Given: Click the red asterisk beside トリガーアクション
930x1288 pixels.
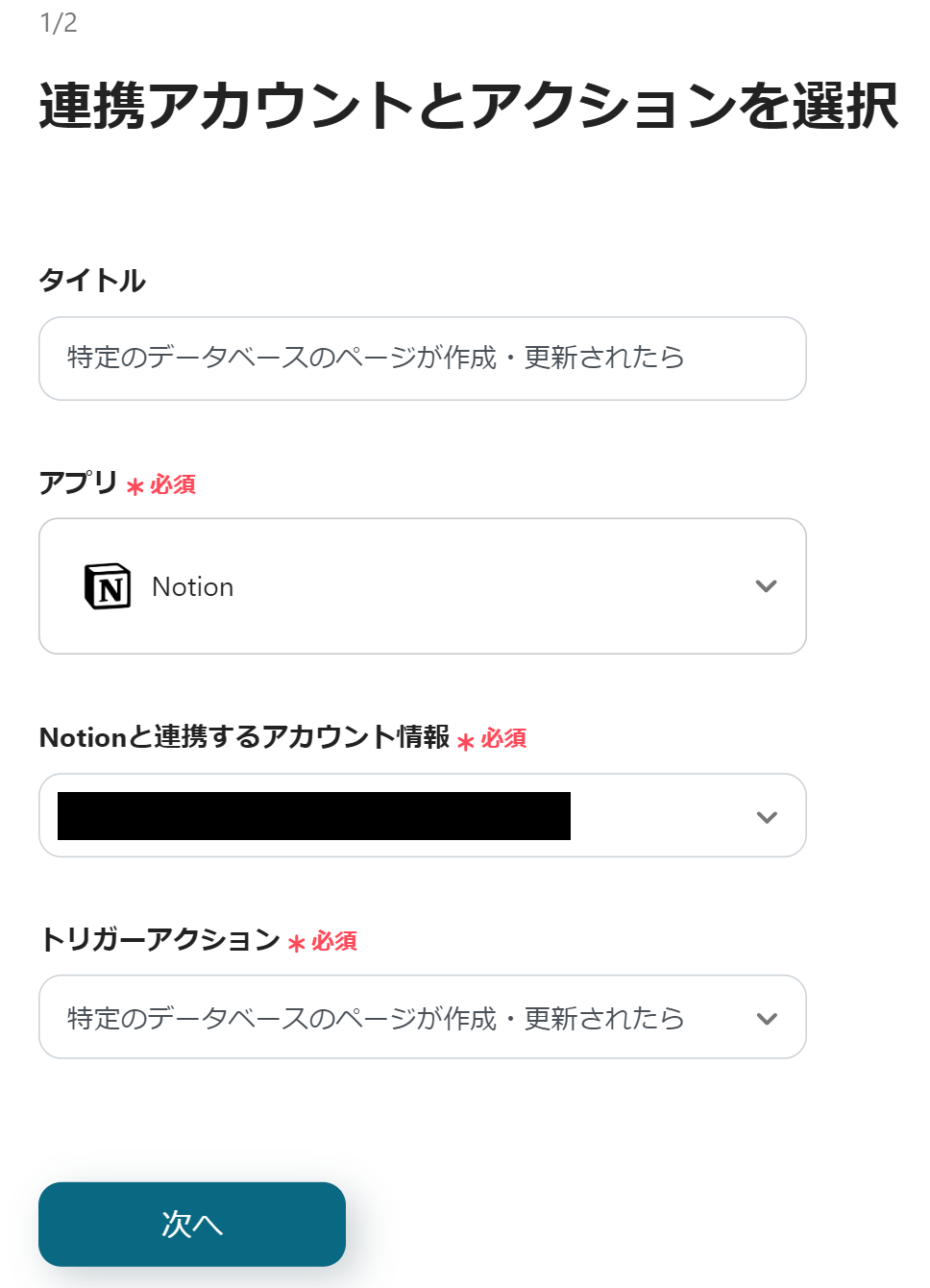Looking at the screenshot, I should tap(297, 943).
